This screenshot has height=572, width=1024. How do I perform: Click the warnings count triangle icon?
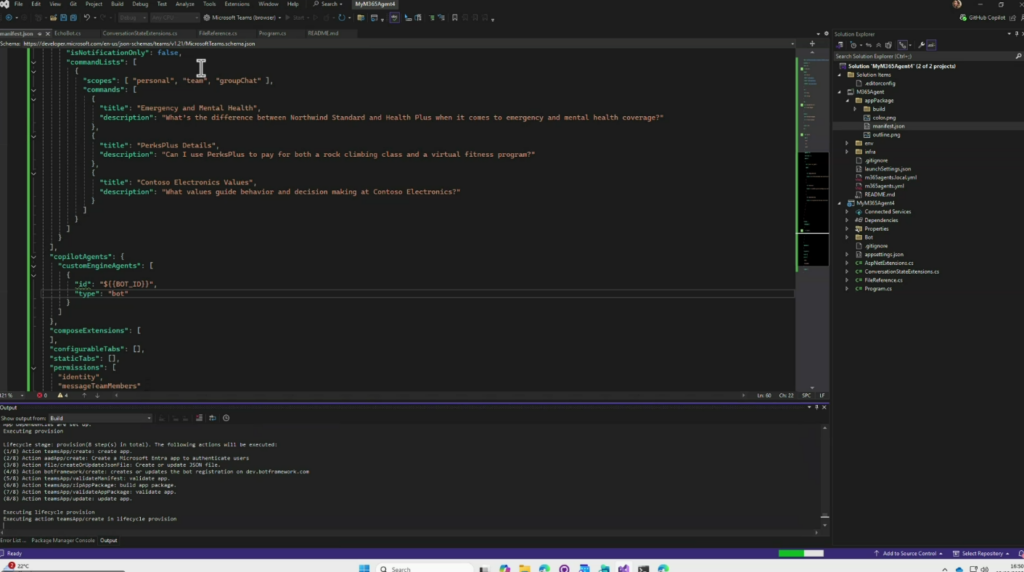pyautogui.click(x=61, y=395)
